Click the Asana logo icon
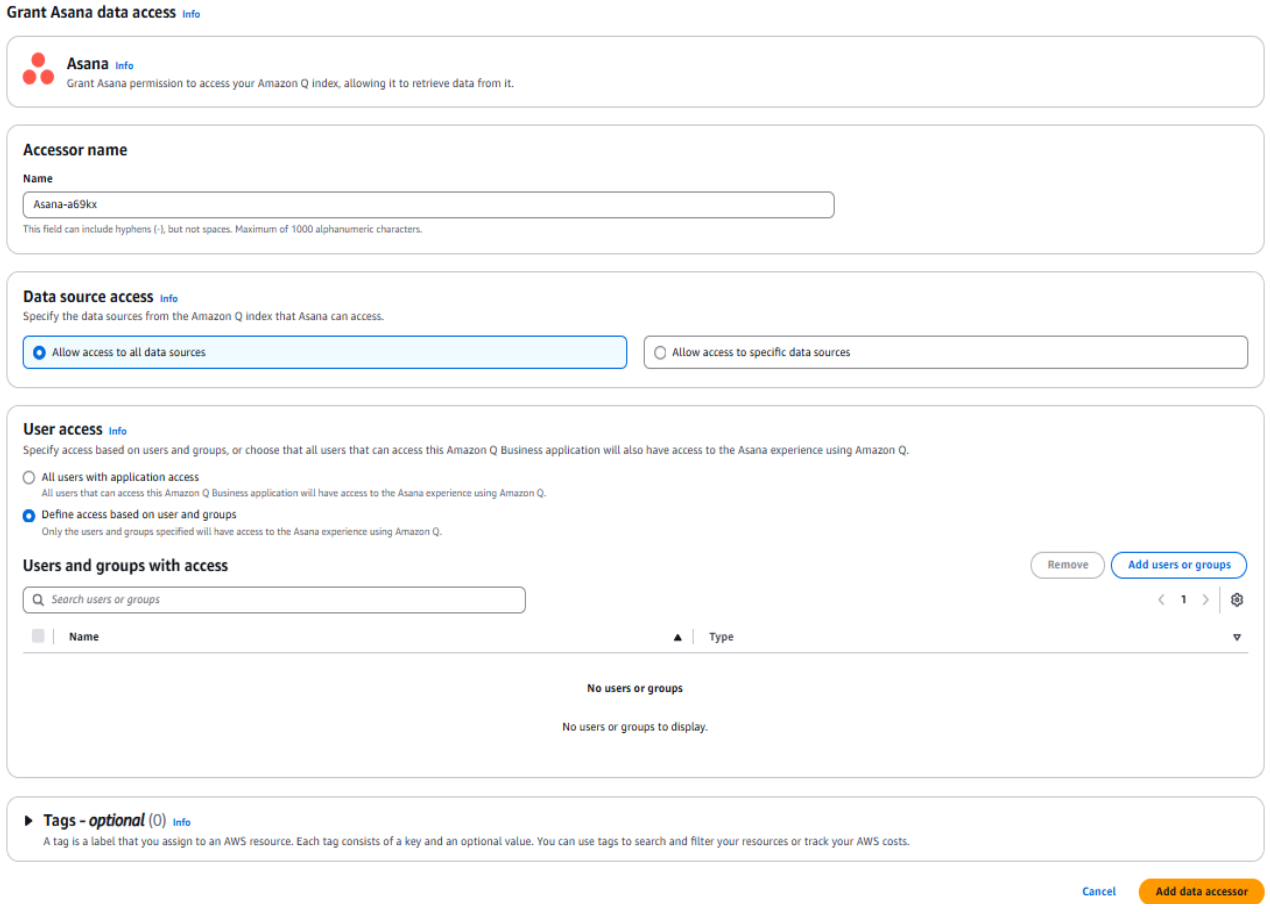This screenshot has height=912, width=1270. 38,69
